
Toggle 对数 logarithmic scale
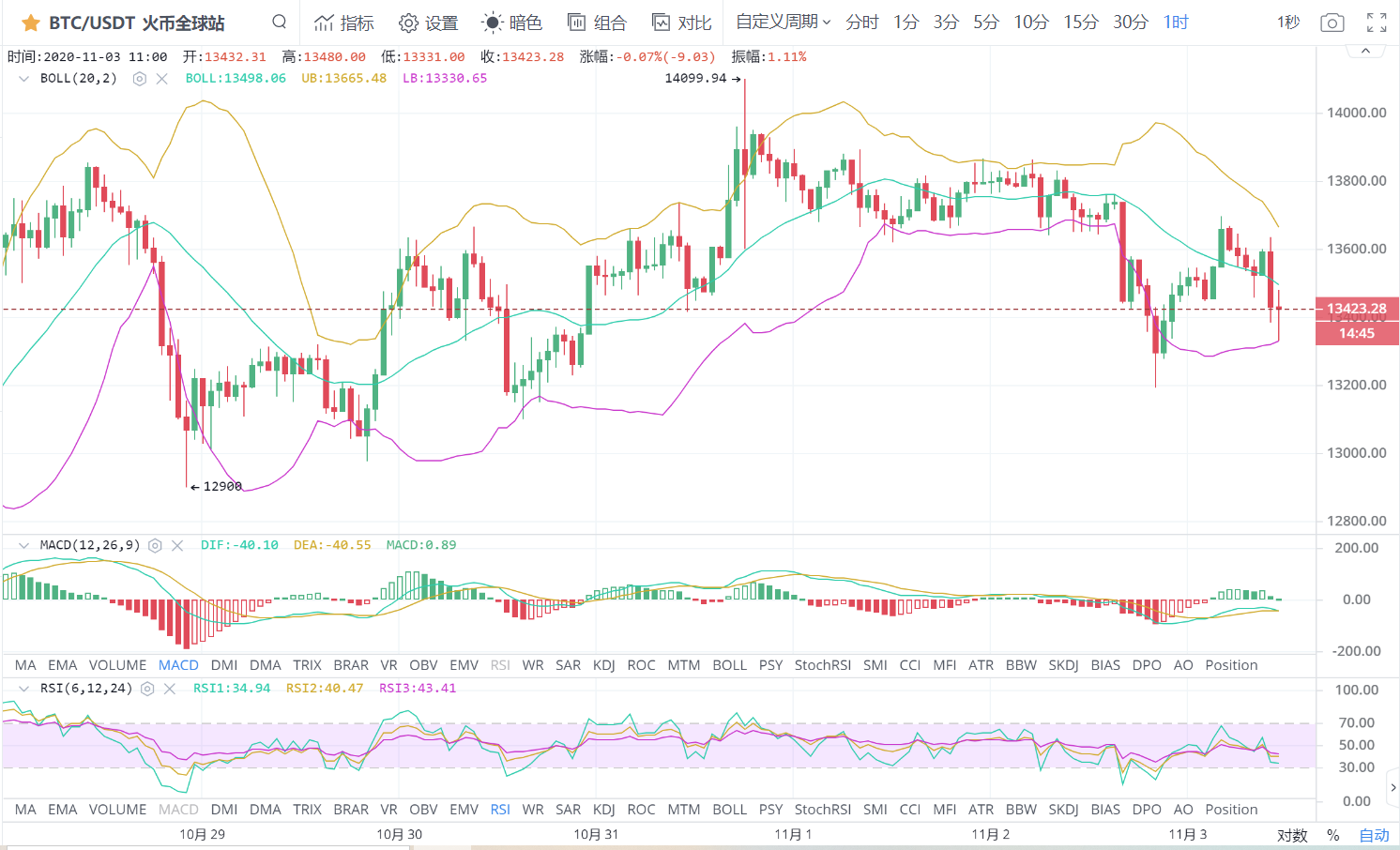tap(1292, 835)
